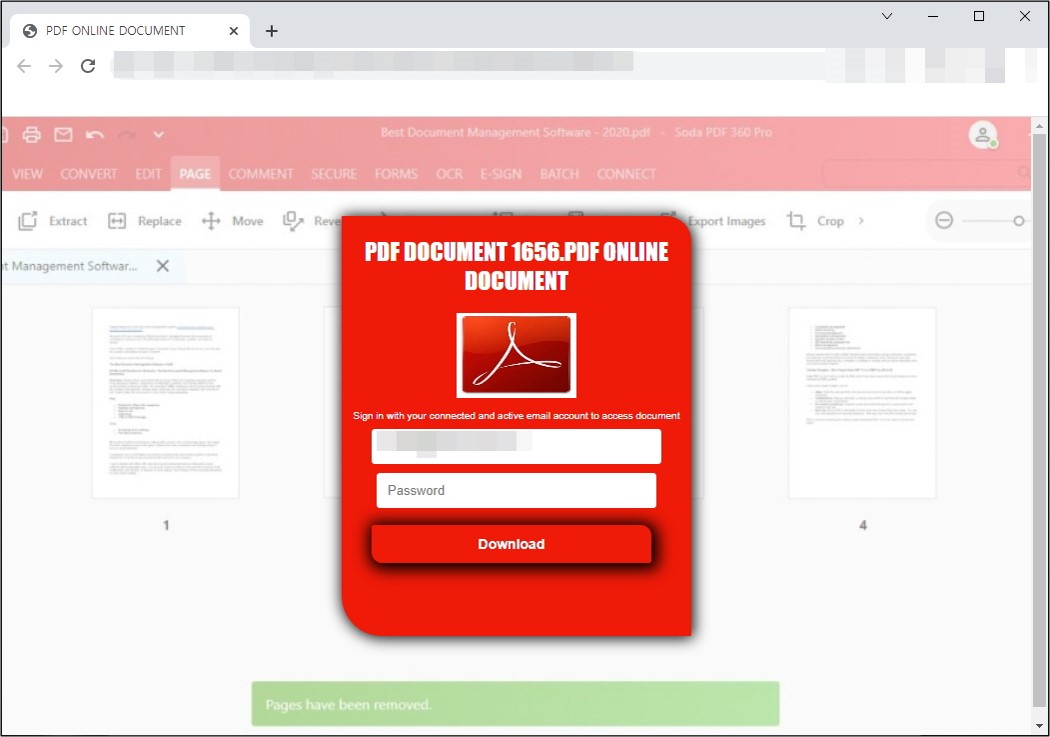Open the CONNECT ribbon tab
The image size is (1050, 737).
626,174
